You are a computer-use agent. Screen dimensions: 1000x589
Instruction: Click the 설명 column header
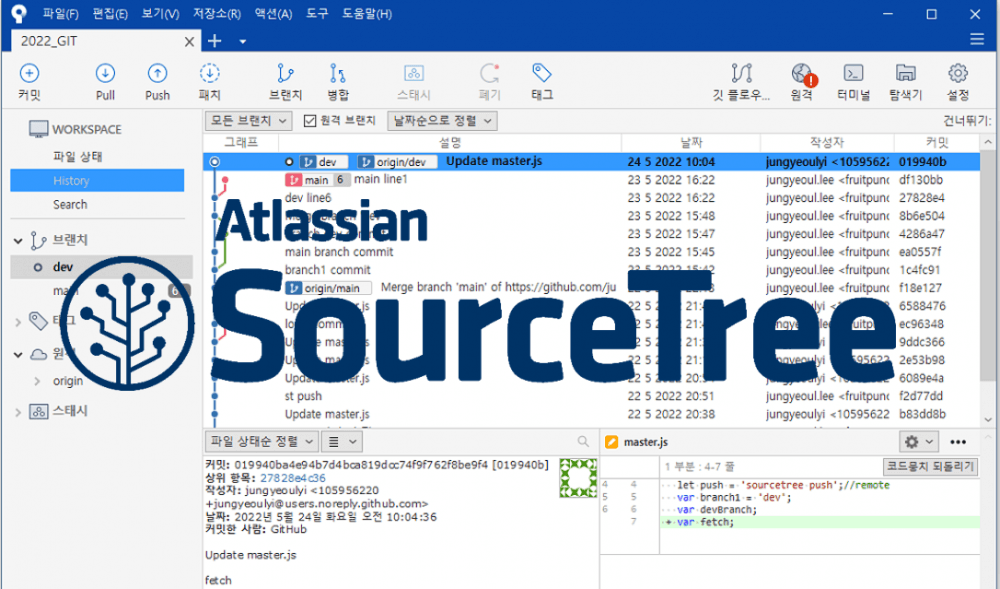click(x=450, y=142)
